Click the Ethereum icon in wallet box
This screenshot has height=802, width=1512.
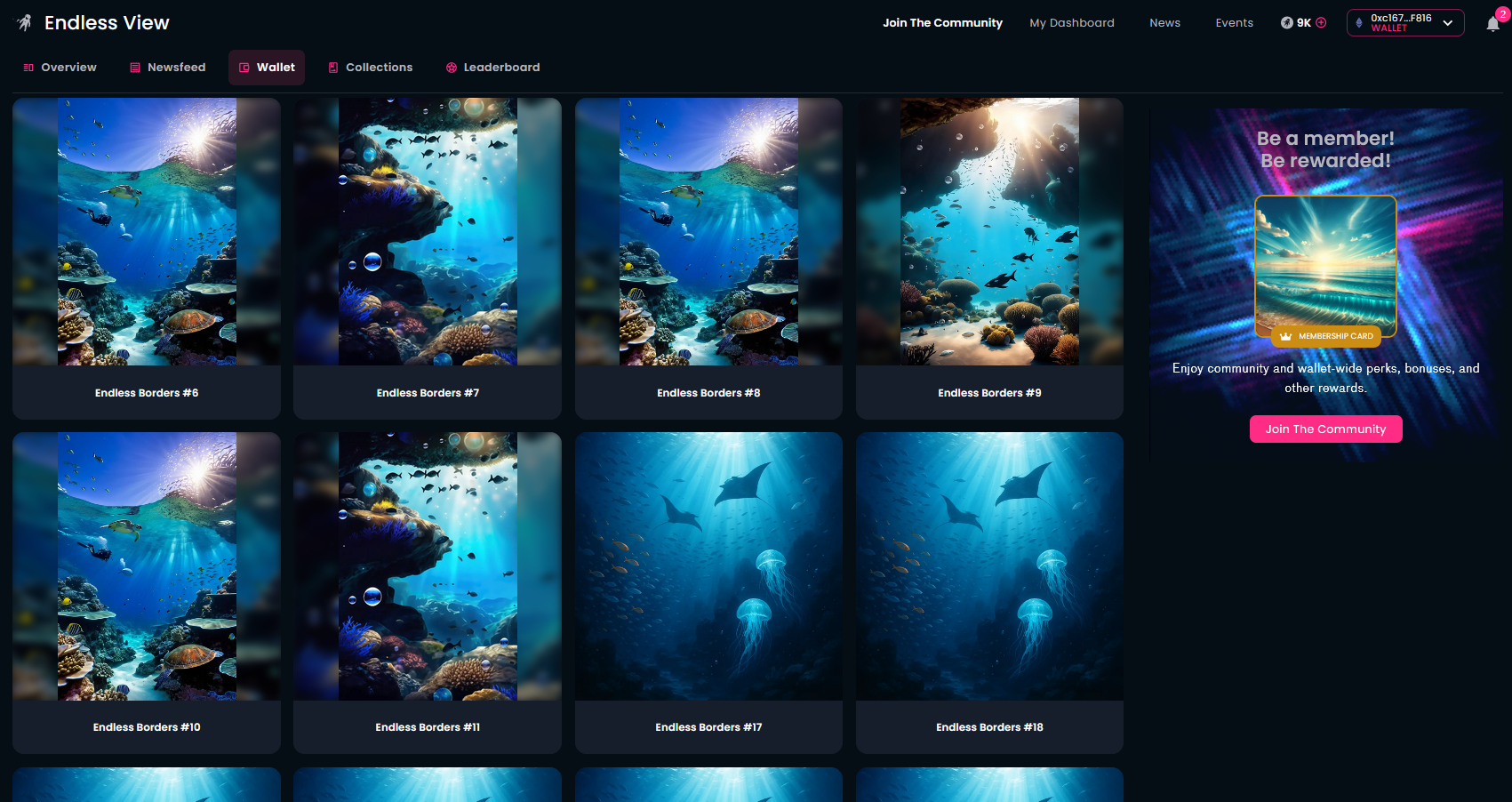(x=1359, y=23)
